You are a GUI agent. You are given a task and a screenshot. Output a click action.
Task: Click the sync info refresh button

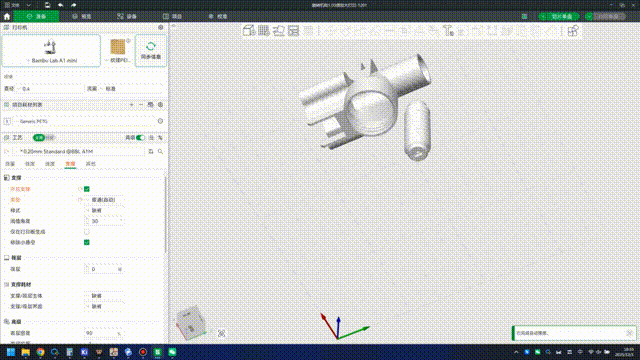click(151, 50)
